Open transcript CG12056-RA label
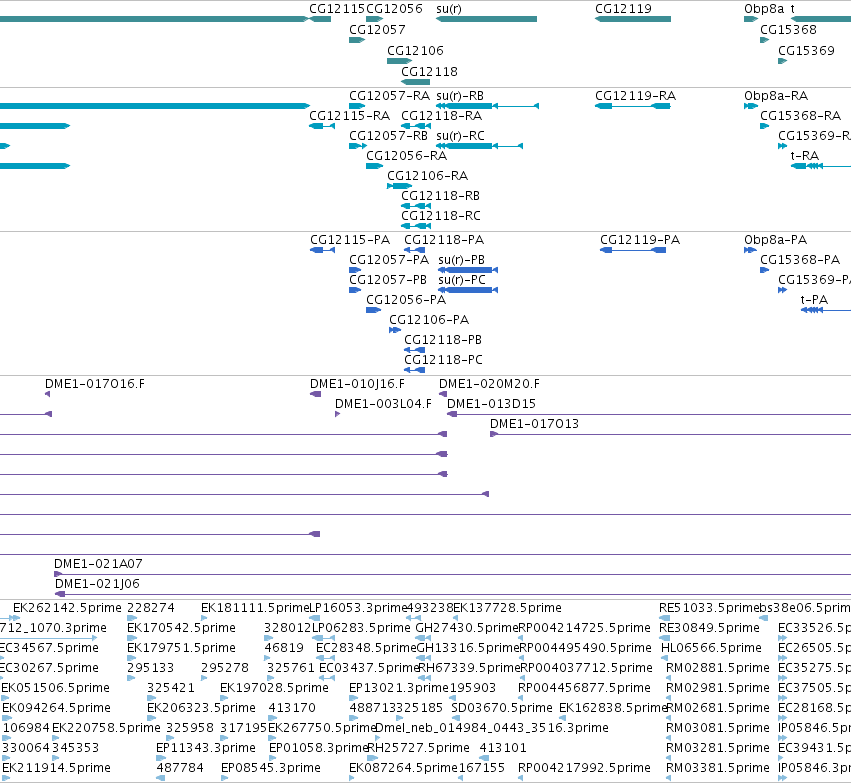This screenshot has width=851, height=783. [407, 156]
